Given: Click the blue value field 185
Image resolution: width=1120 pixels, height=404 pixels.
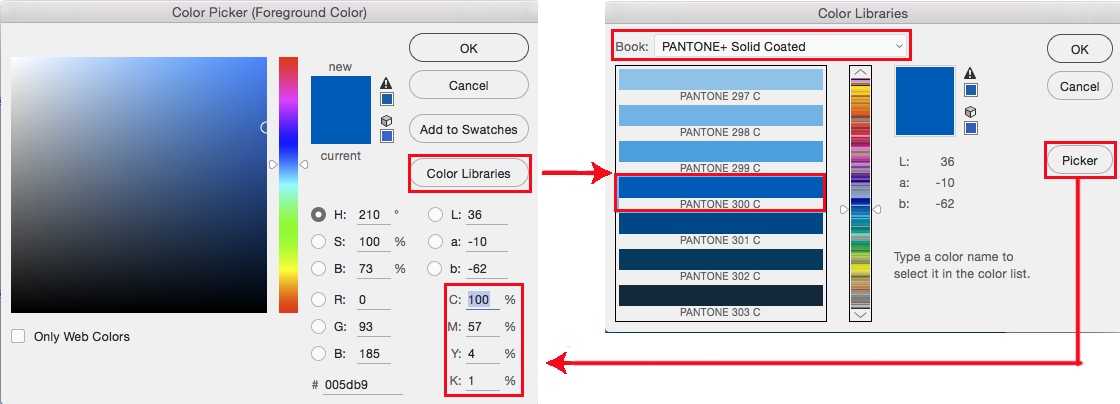Looking at the screenshot, I should tap(373, 354).
